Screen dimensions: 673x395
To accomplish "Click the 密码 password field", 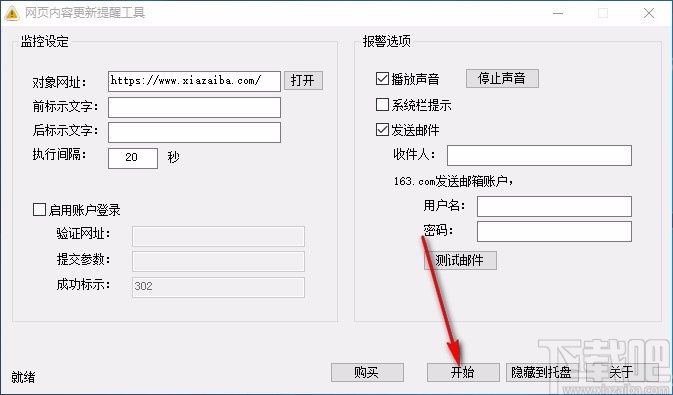I will pyautogui.click(x=554, y=231).
